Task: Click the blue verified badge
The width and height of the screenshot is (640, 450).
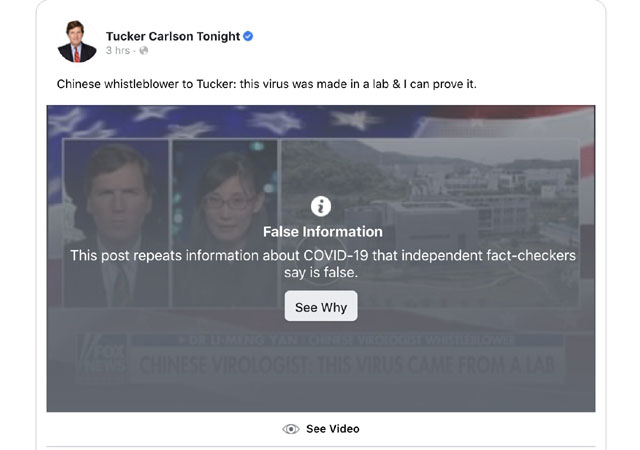Action: (x=248, y=36)
